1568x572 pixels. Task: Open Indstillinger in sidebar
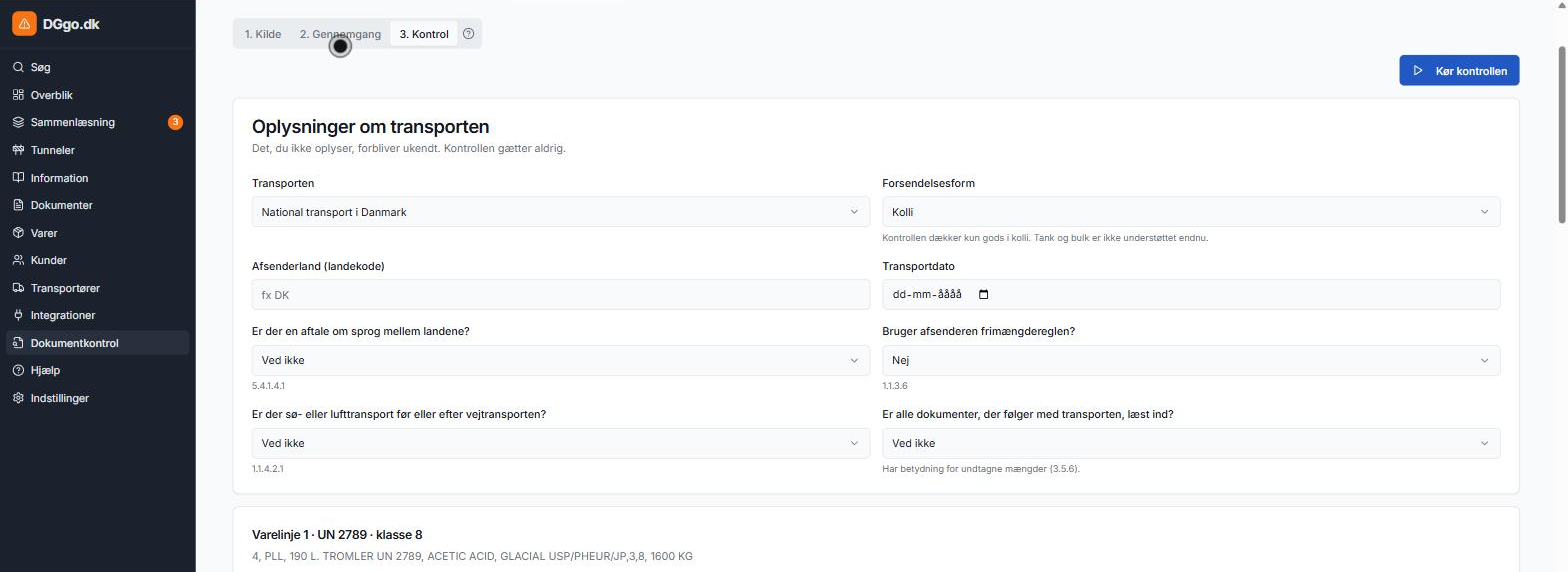coord(97,398)
